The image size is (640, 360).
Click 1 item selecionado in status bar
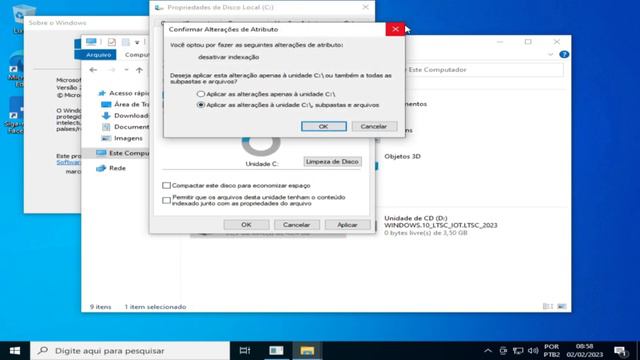click(156, 307)
